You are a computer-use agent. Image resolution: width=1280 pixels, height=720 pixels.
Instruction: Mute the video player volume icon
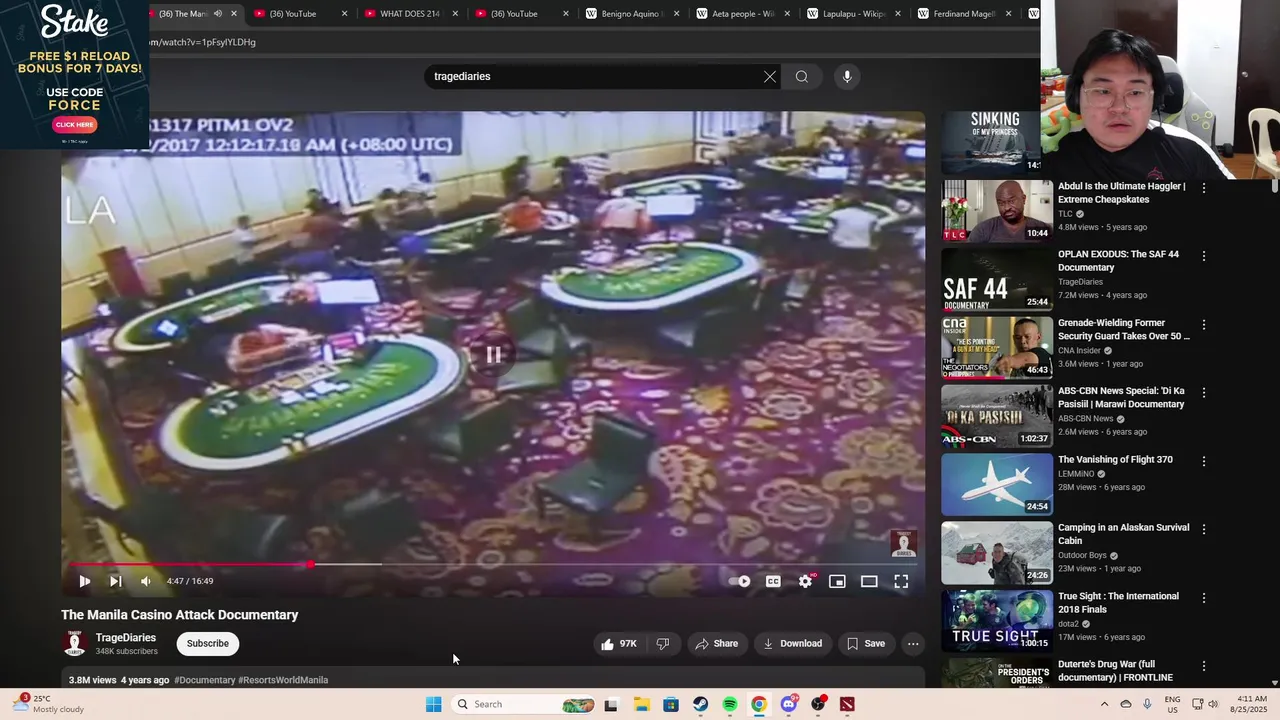coord(146,581)
